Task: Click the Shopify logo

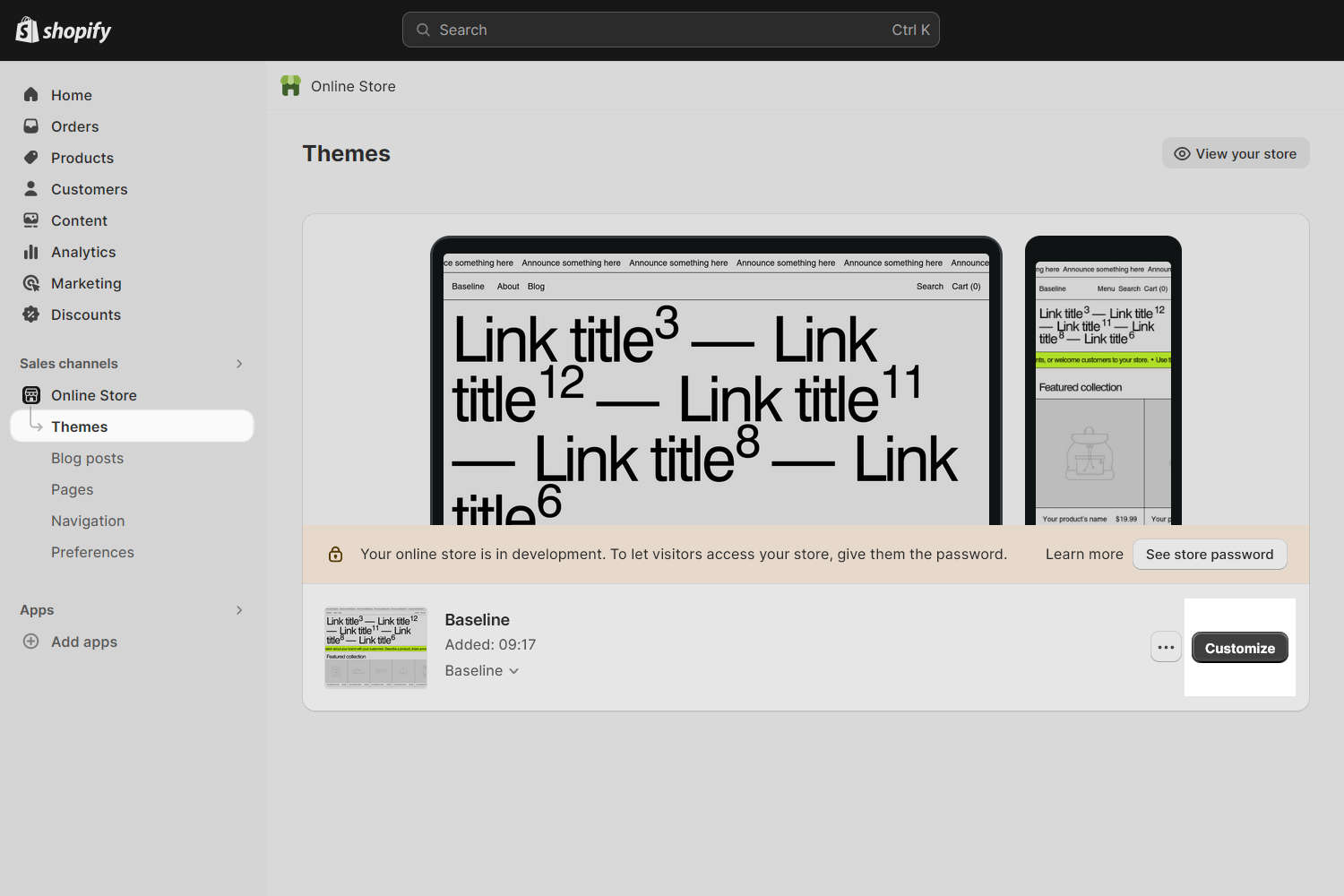Action: (x=63, y=30)
